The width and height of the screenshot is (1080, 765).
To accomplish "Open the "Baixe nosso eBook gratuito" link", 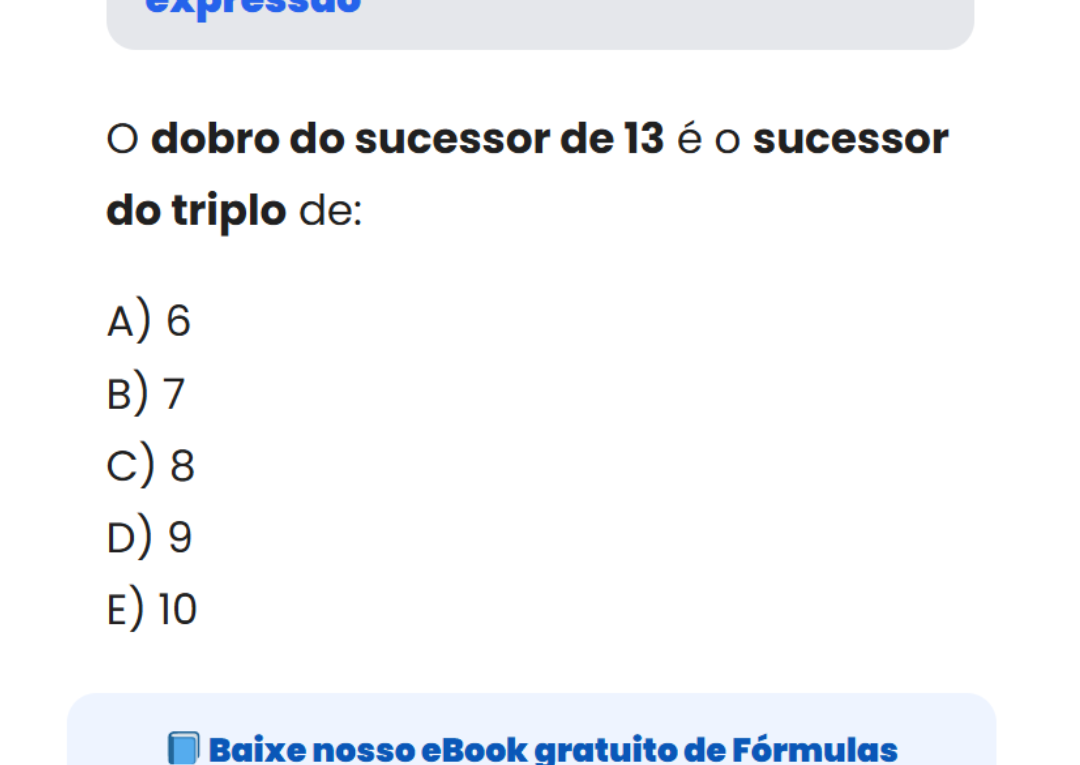I will (x=550, y=749).
